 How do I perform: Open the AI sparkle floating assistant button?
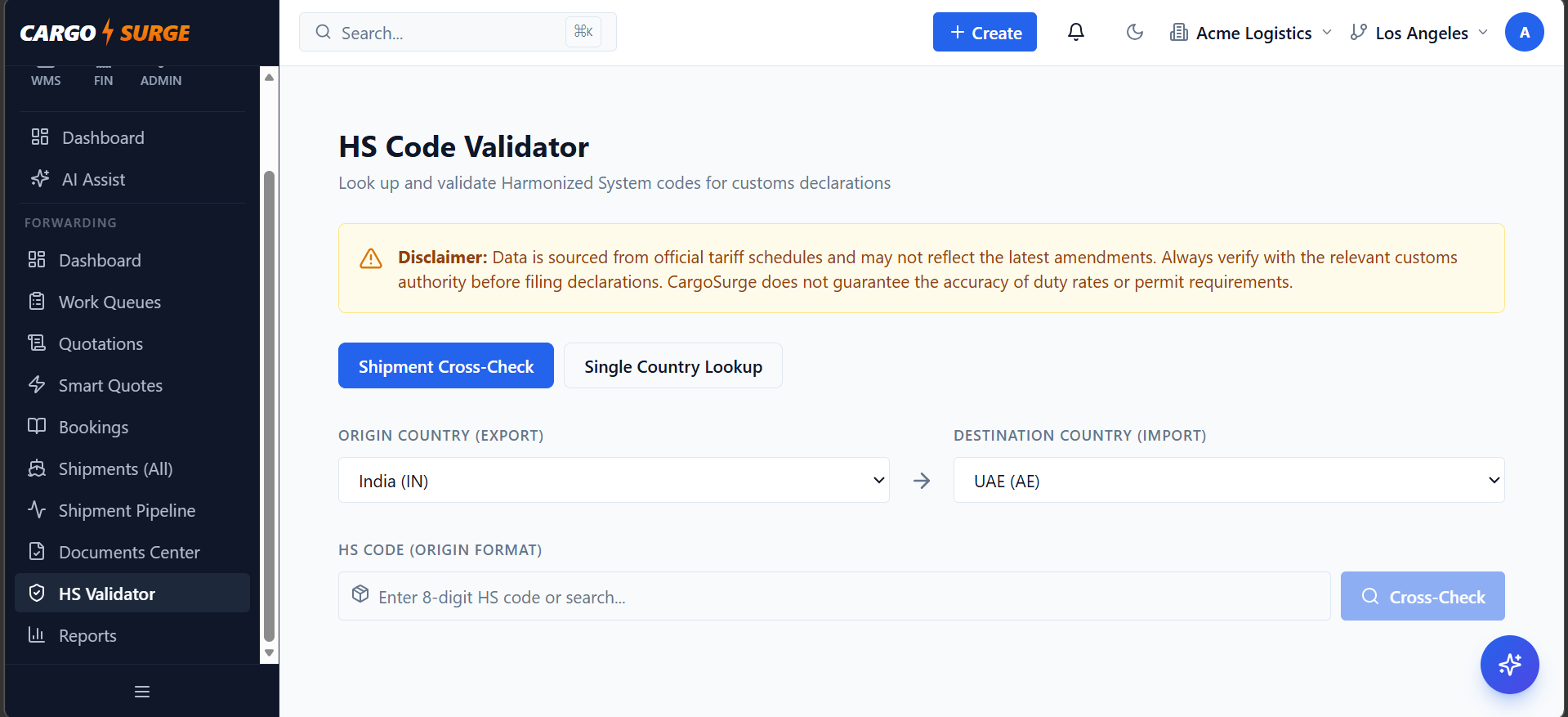click(1509, 664)
